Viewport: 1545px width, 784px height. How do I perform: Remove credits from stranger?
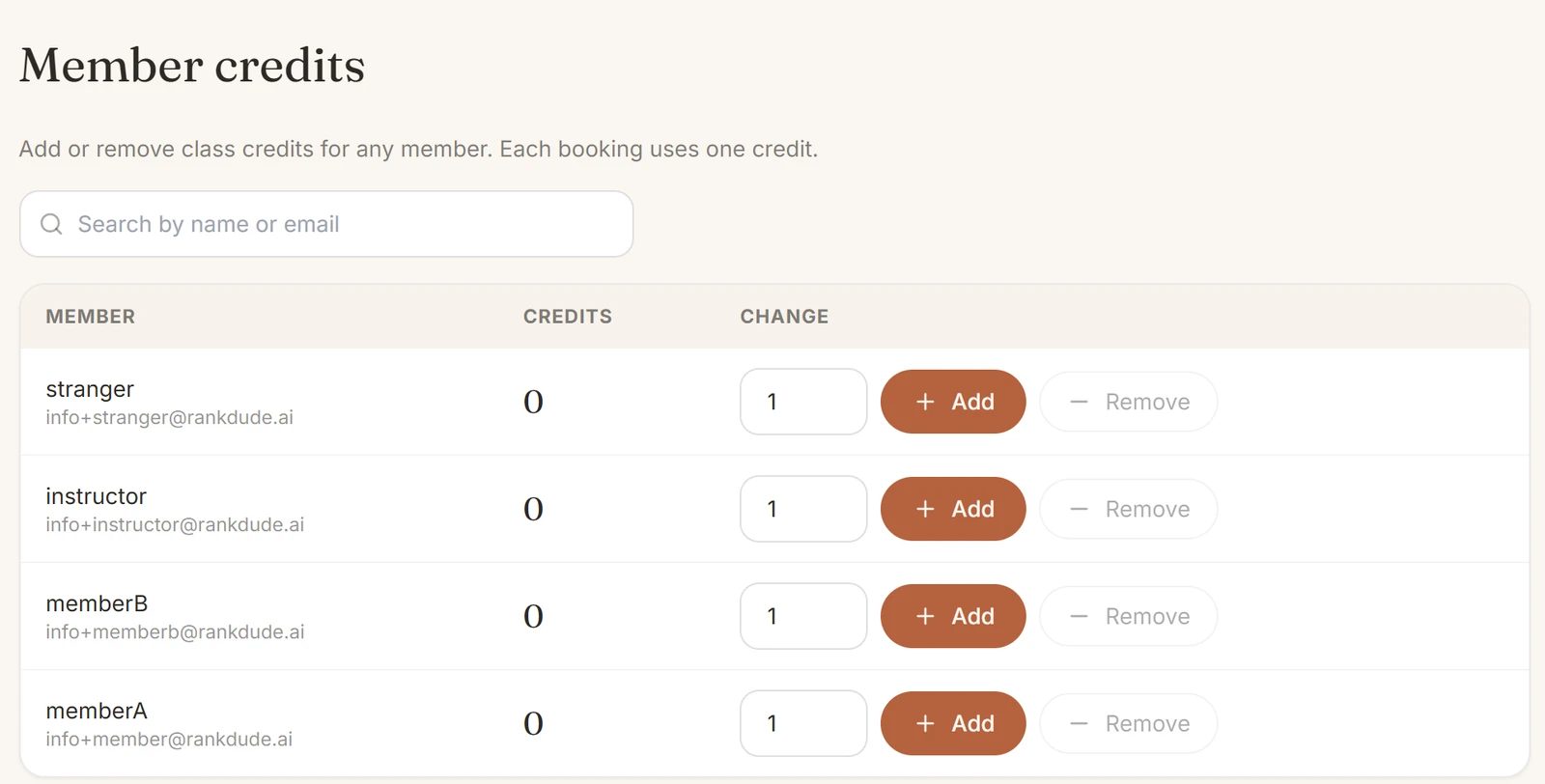[x=1129, y=402]
